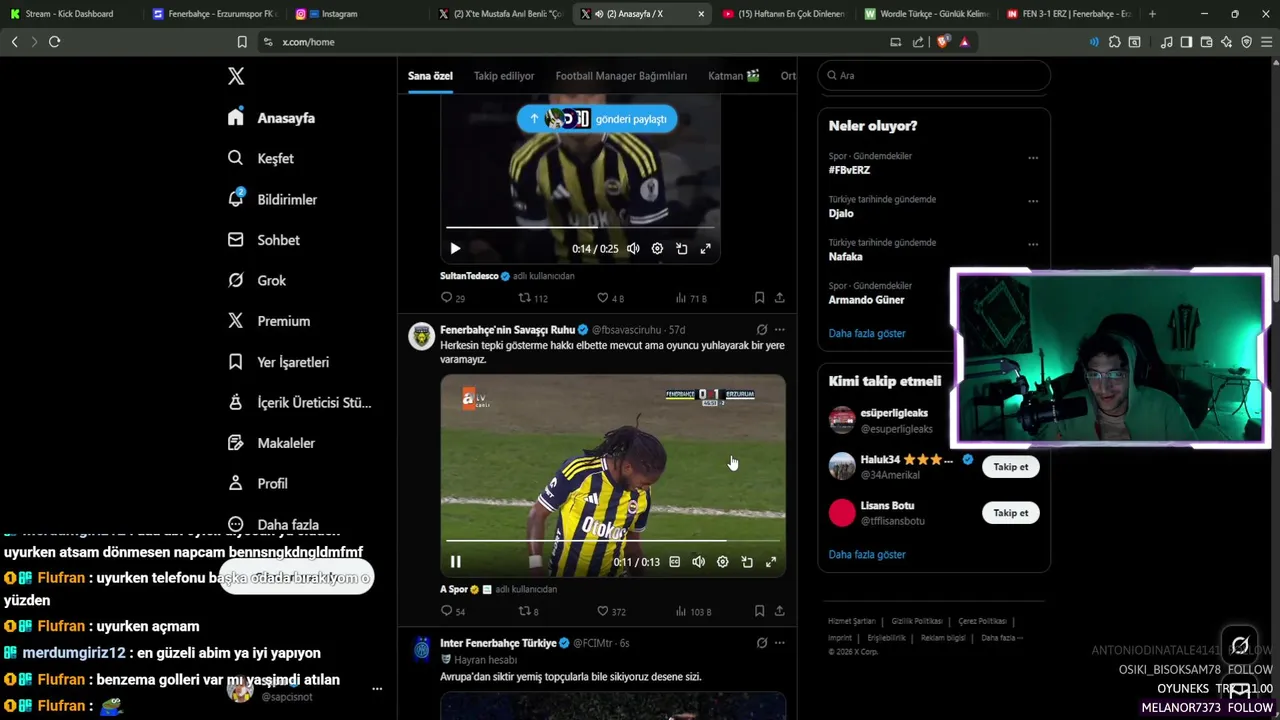The height and width of the screenshot is (720, 1280).
Task: Open the X logo home icon
Action: [x=236, y=76]
